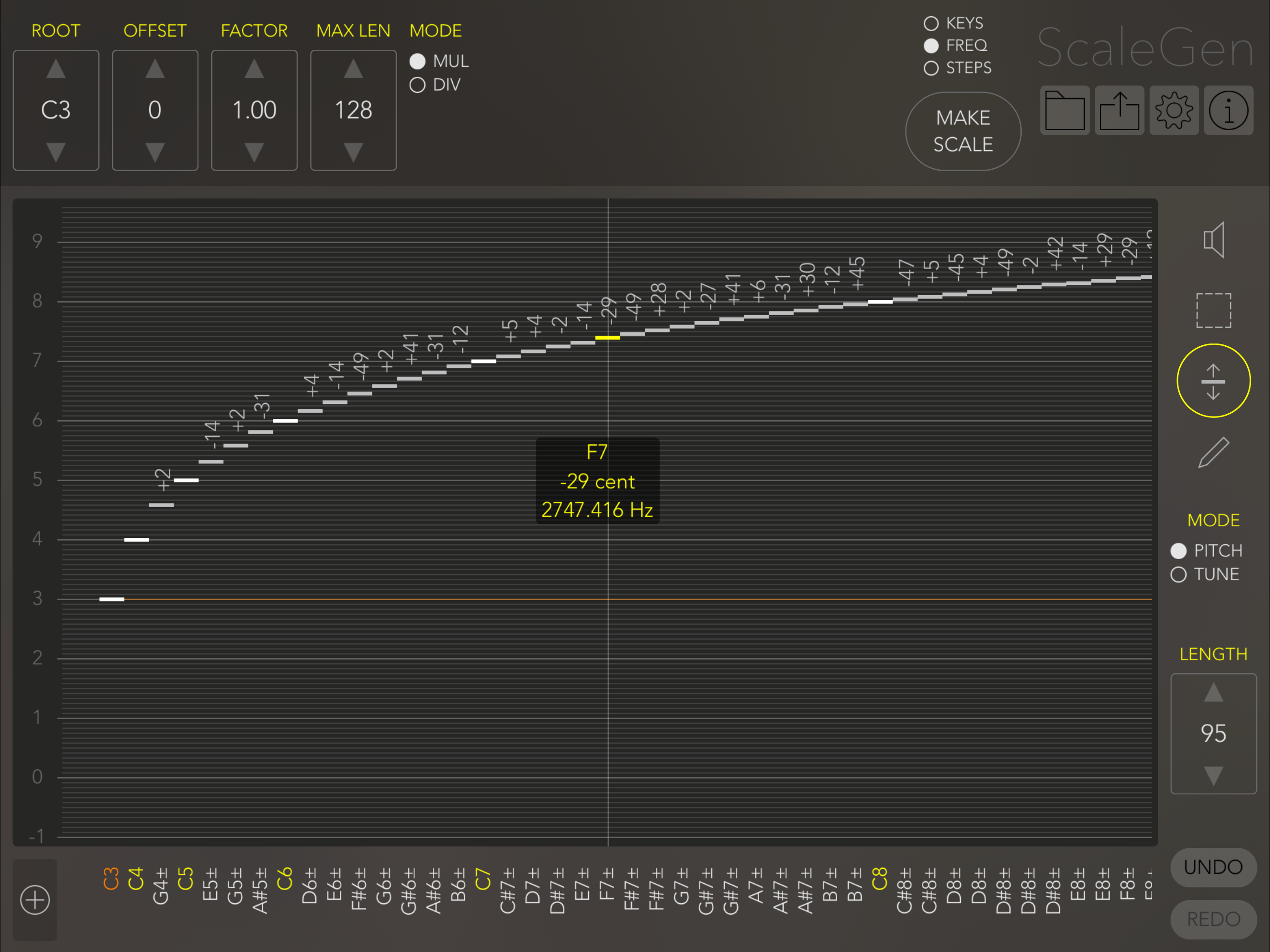
Task: Select the C5 note bar in graph
Action: [186, 480]
